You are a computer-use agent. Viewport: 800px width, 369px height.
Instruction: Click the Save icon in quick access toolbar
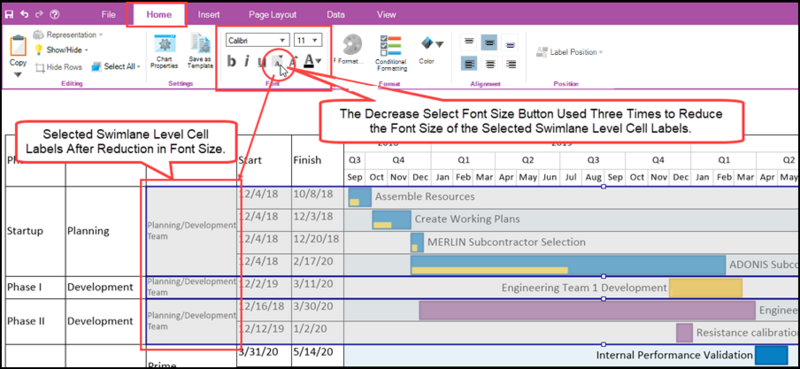[9, 14]
